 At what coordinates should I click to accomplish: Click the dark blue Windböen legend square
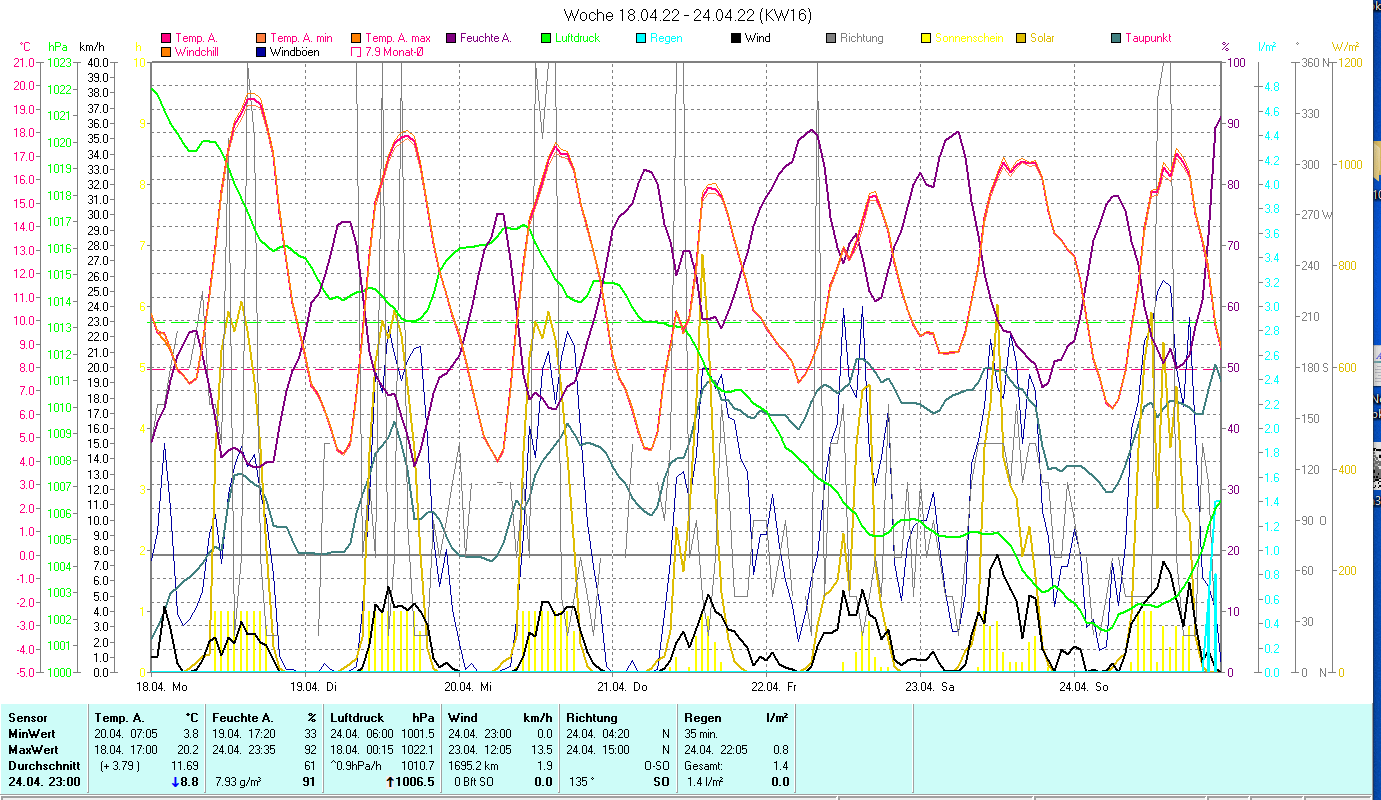(x=262, y=52)
